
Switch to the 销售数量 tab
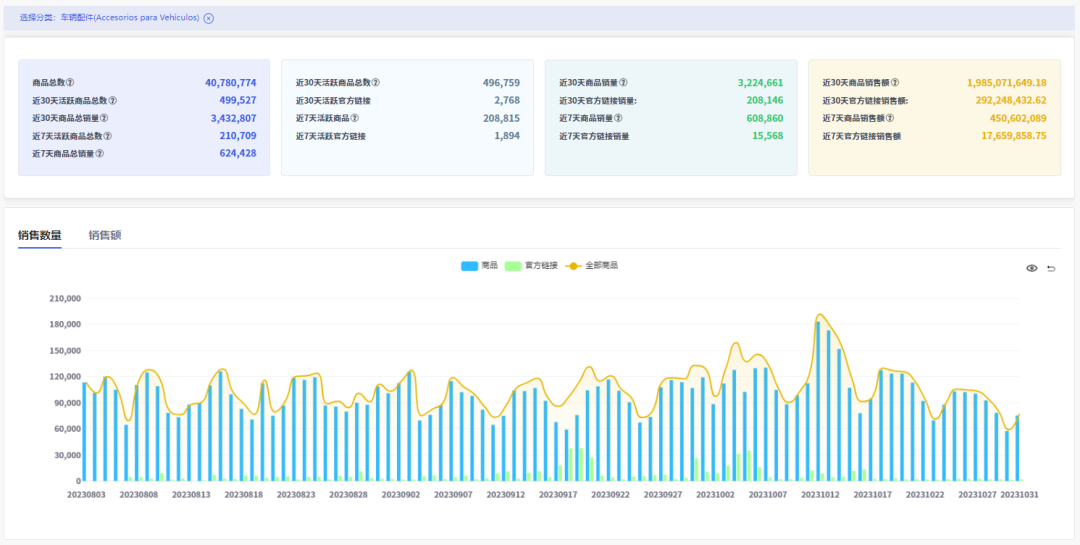coord(40,236)
